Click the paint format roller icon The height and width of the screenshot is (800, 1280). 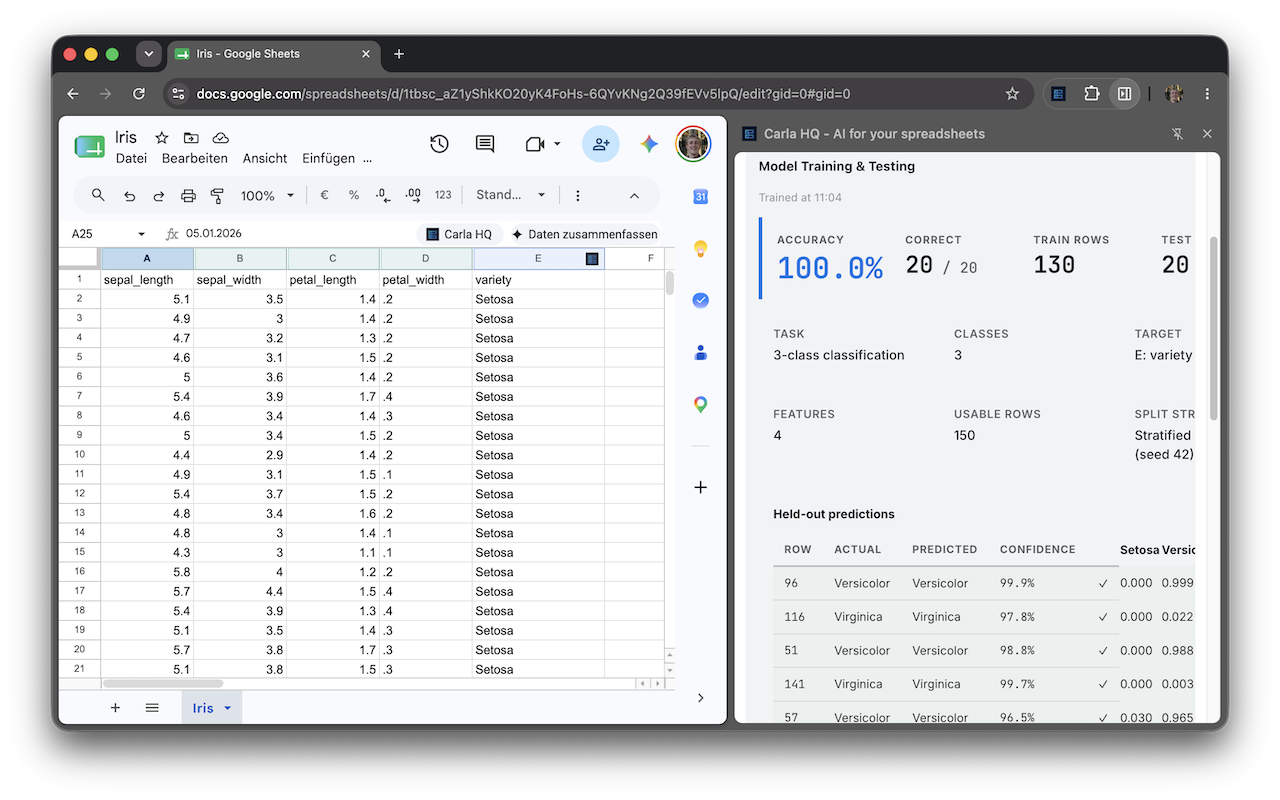[217, 195]
